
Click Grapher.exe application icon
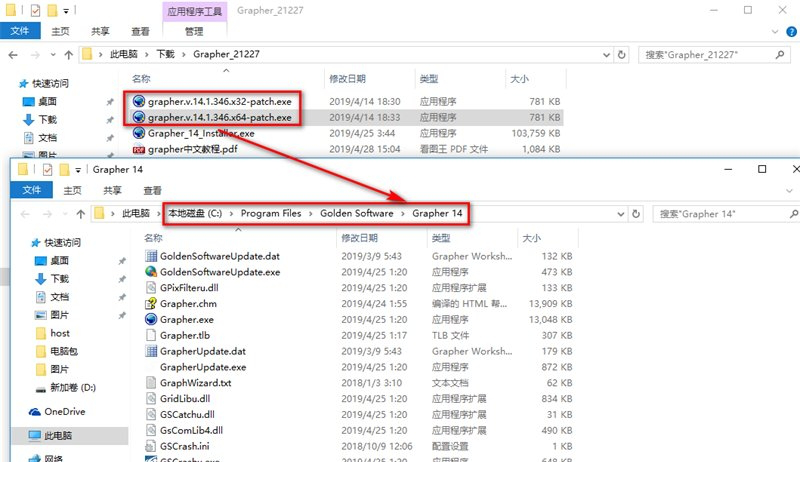point(151,319)
